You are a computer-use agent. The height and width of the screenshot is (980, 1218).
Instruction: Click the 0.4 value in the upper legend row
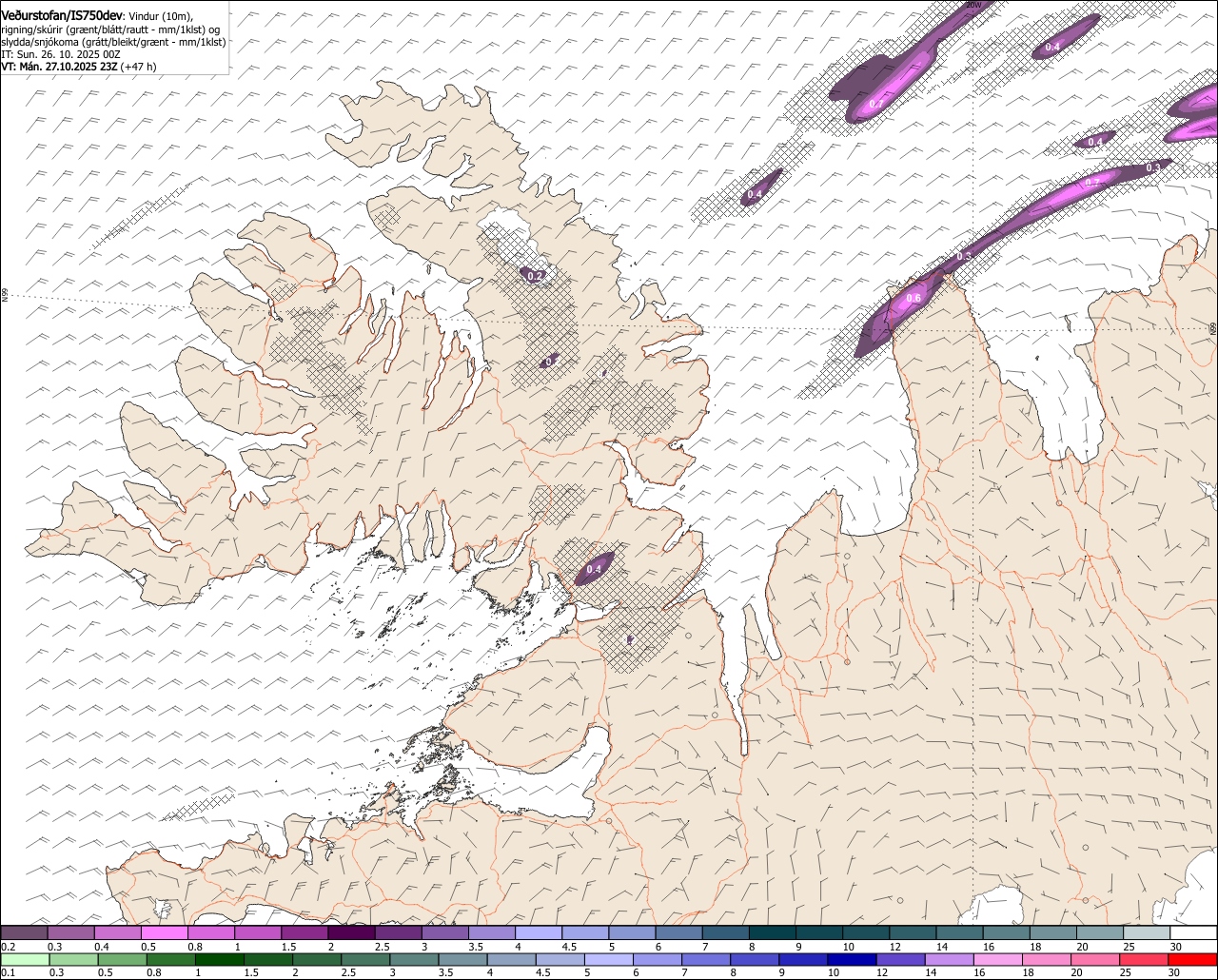tap(102, 947)
